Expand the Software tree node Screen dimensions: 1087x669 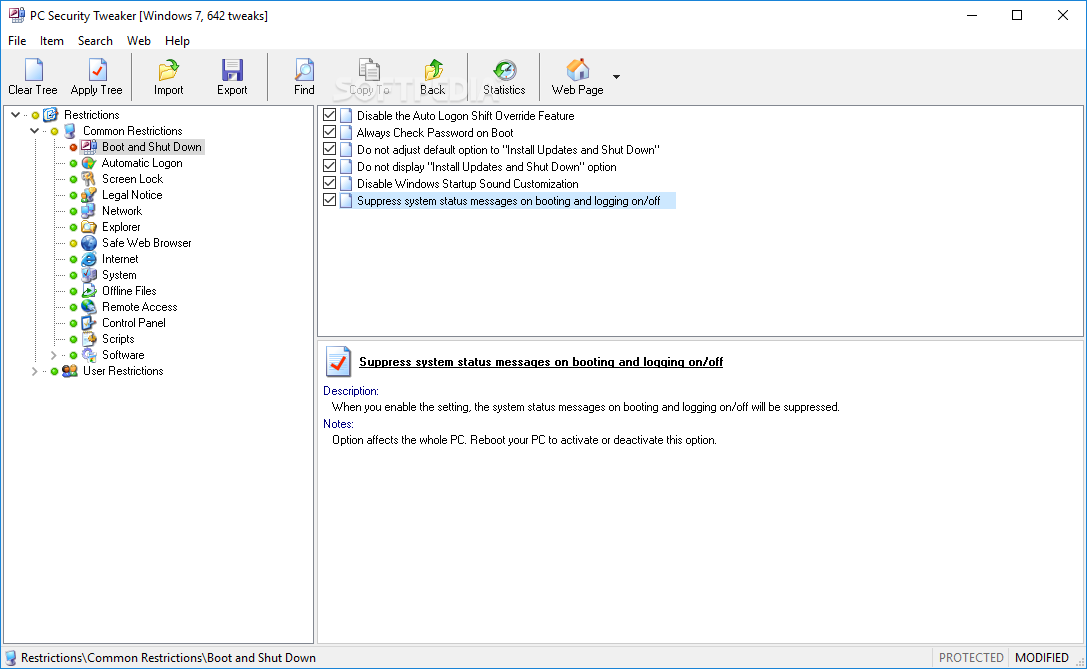[53, 355]
